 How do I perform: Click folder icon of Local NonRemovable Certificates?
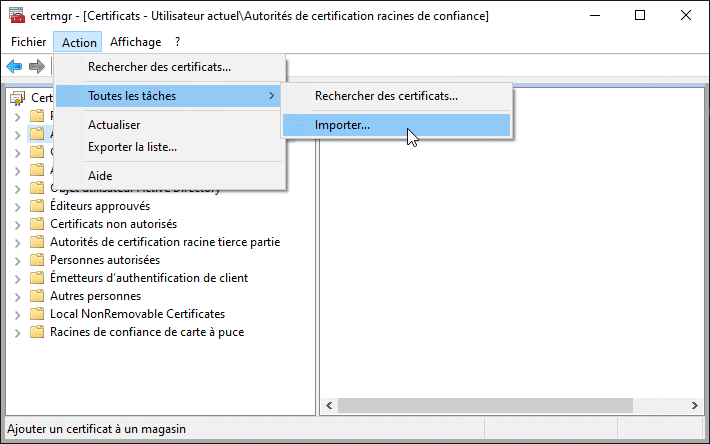37,314
